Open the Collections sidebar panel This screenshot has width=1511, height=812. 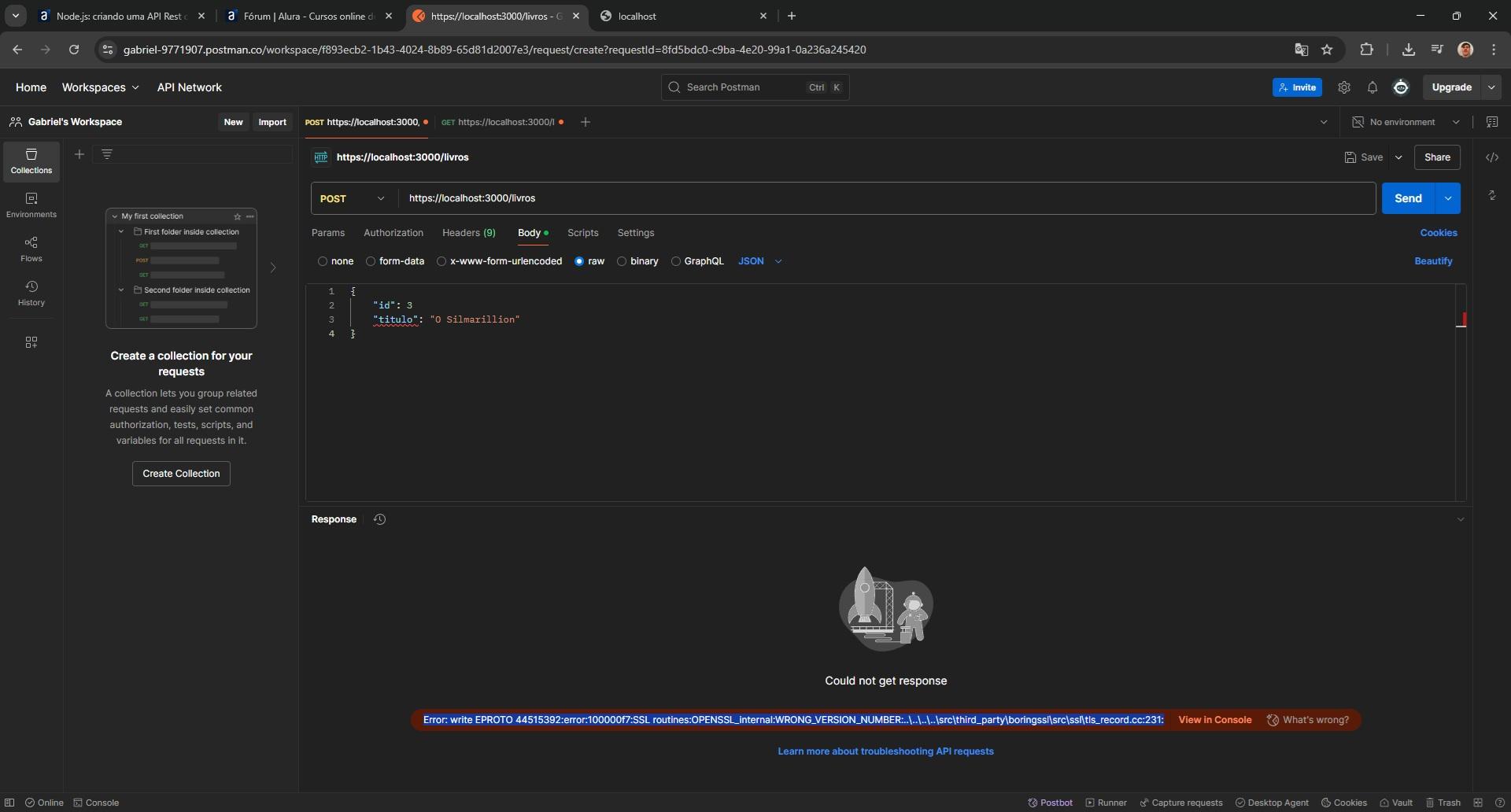[x=31, y=161]
